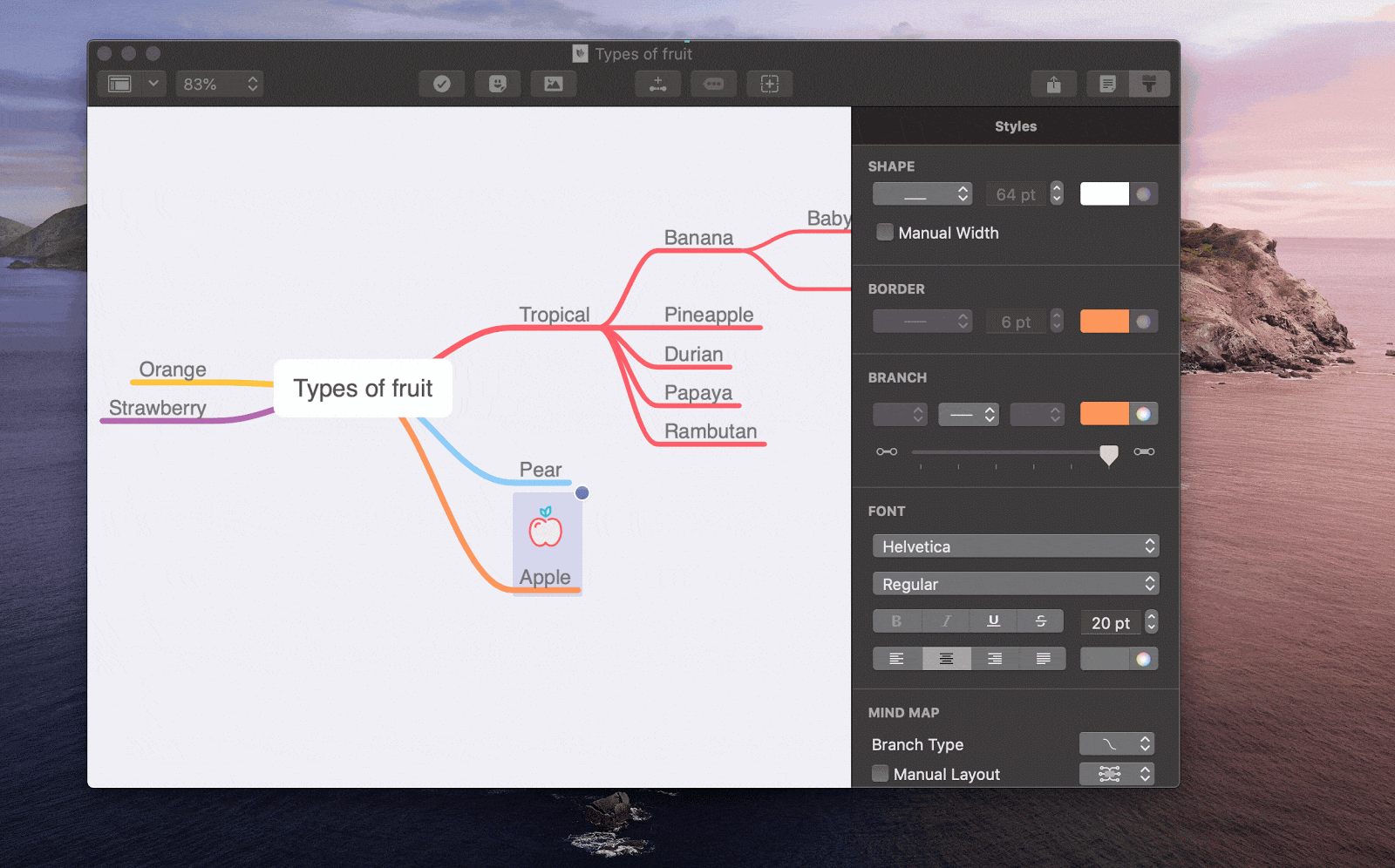Viewport: 1395px width, 868px height.
Task: Add a new node using the plus-node icon
Action: 657,84
